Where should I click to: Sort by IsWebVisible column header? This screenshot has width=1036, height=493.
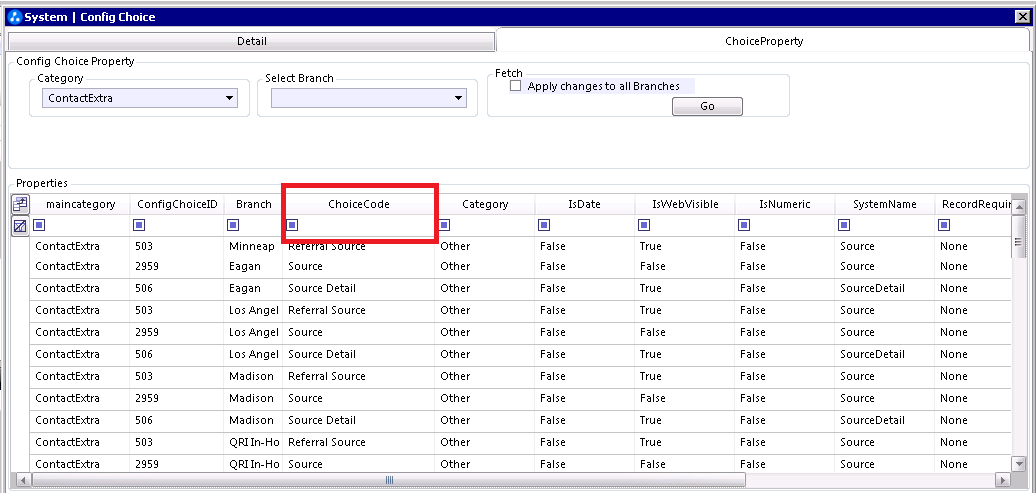pyautogui.click(x=684, y=204)
